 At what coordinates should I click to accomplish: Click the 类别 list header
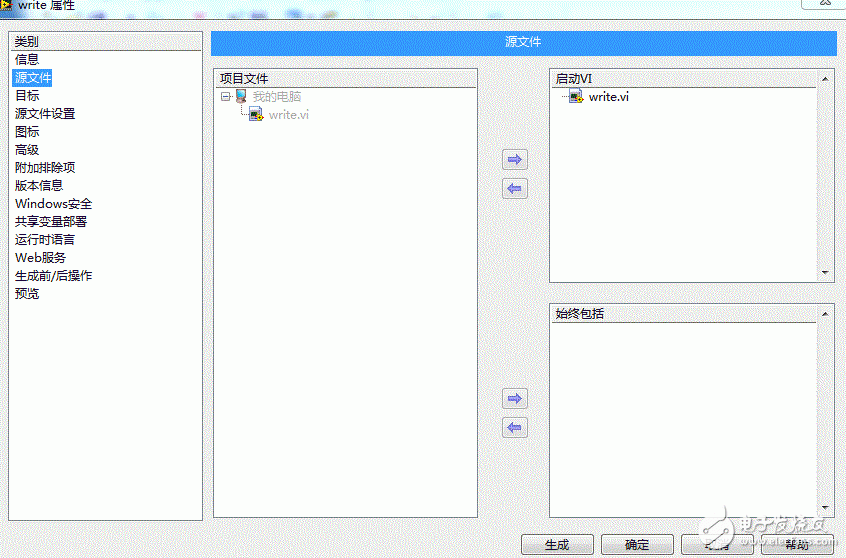(106, 42)
